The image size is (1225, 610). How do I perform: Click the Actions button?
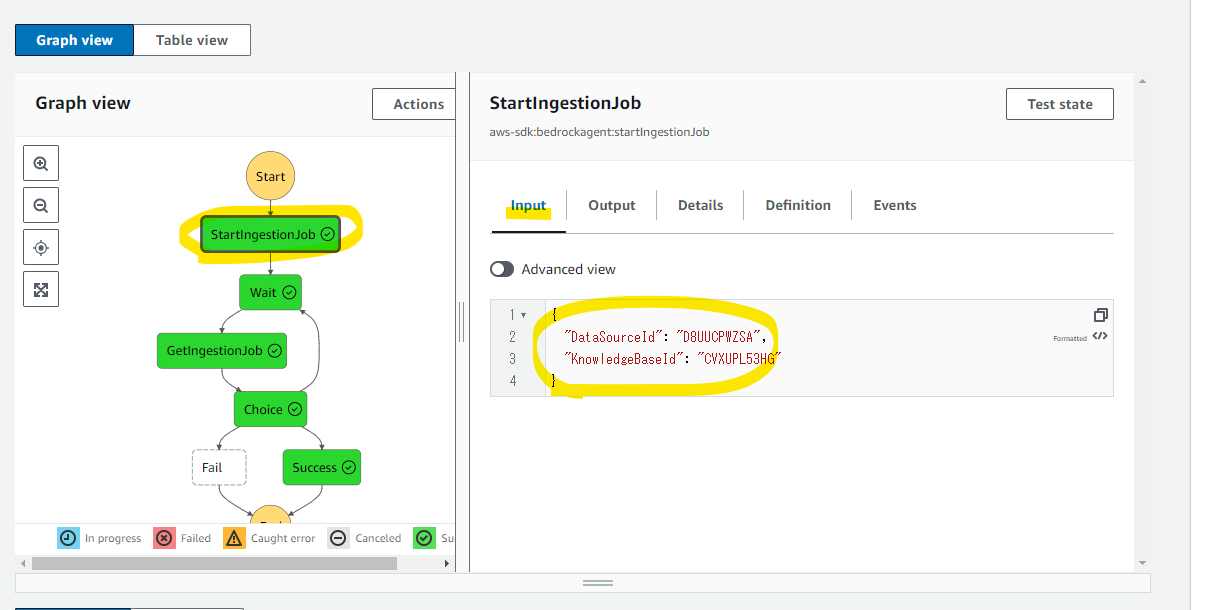click(415, 104)
